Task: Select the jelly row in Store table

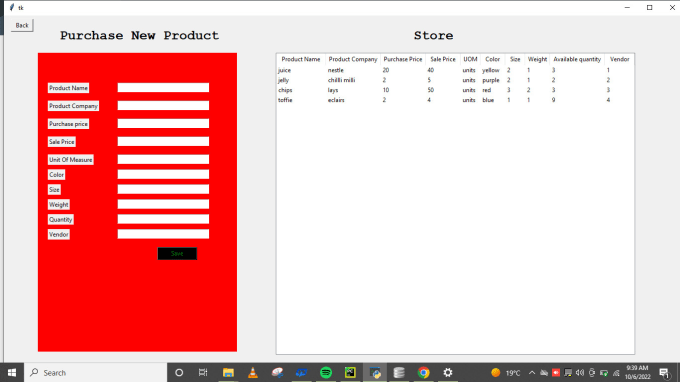Action: [455, 80]
